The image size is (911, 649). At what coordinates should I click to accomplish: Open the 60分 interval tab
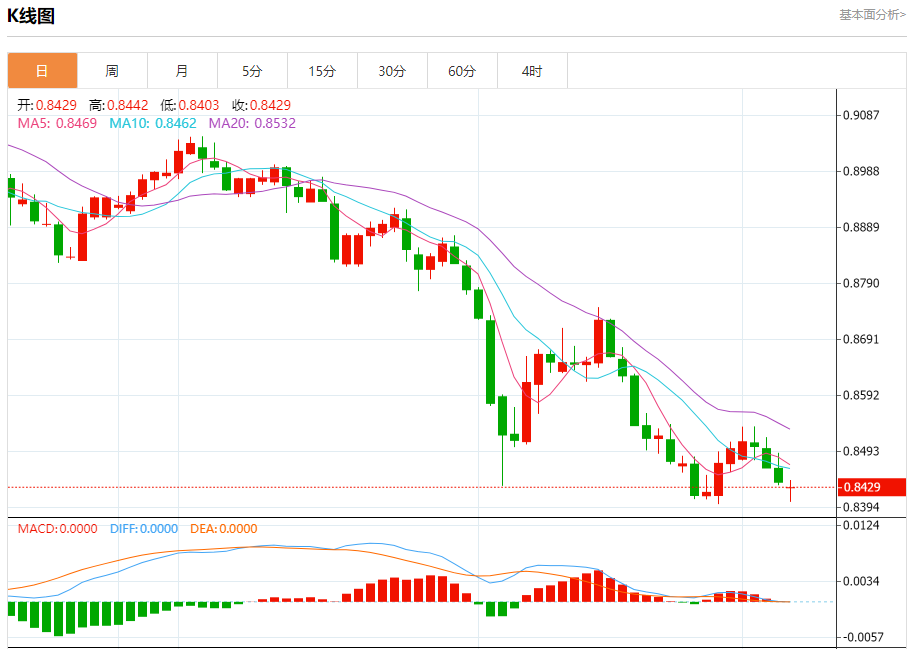click(462, 71)
